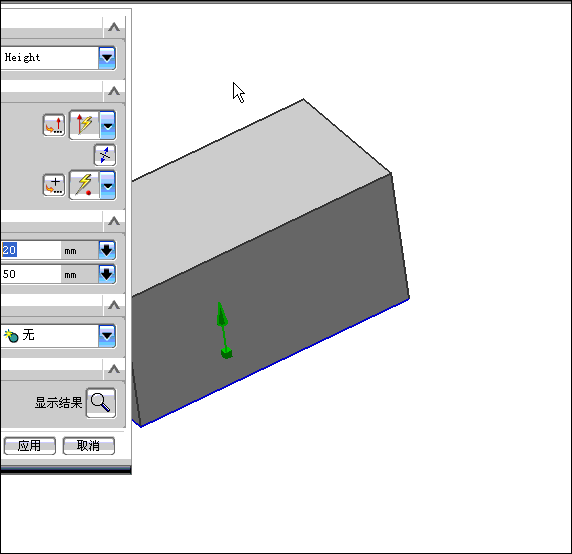The height and width of the screenshot is (554, 572).
Task: Click the 取消 cancel button
Action: click(x=89, y=446)
